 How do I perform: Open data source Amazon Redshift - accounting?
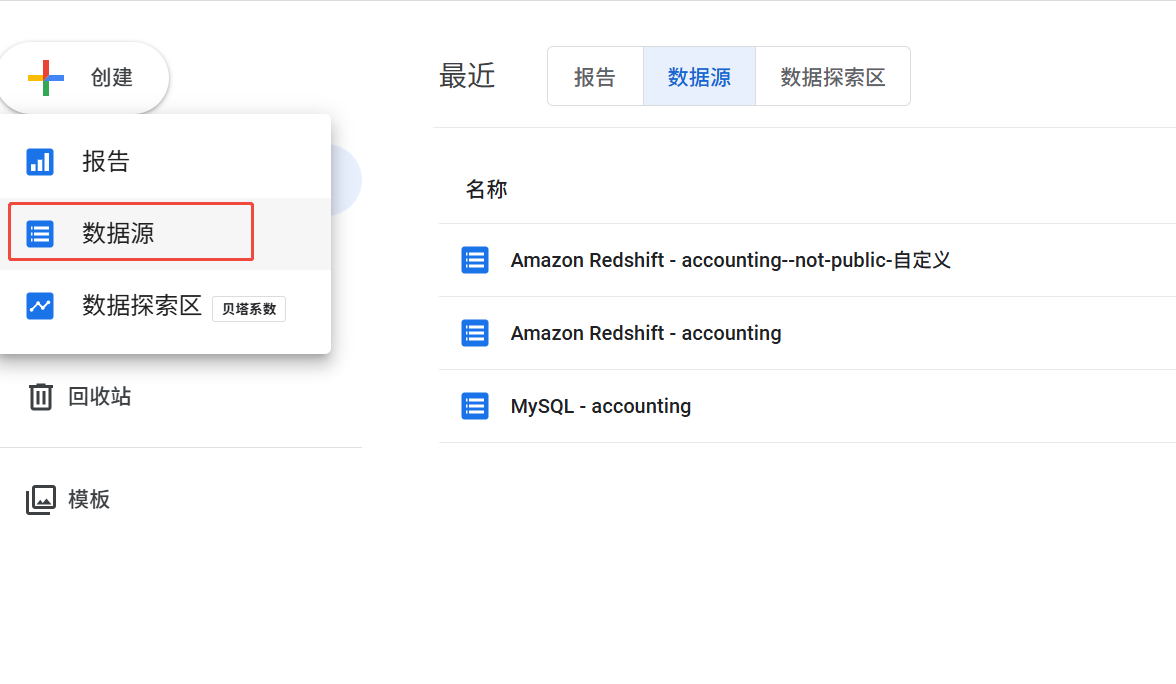click(646, 333)
